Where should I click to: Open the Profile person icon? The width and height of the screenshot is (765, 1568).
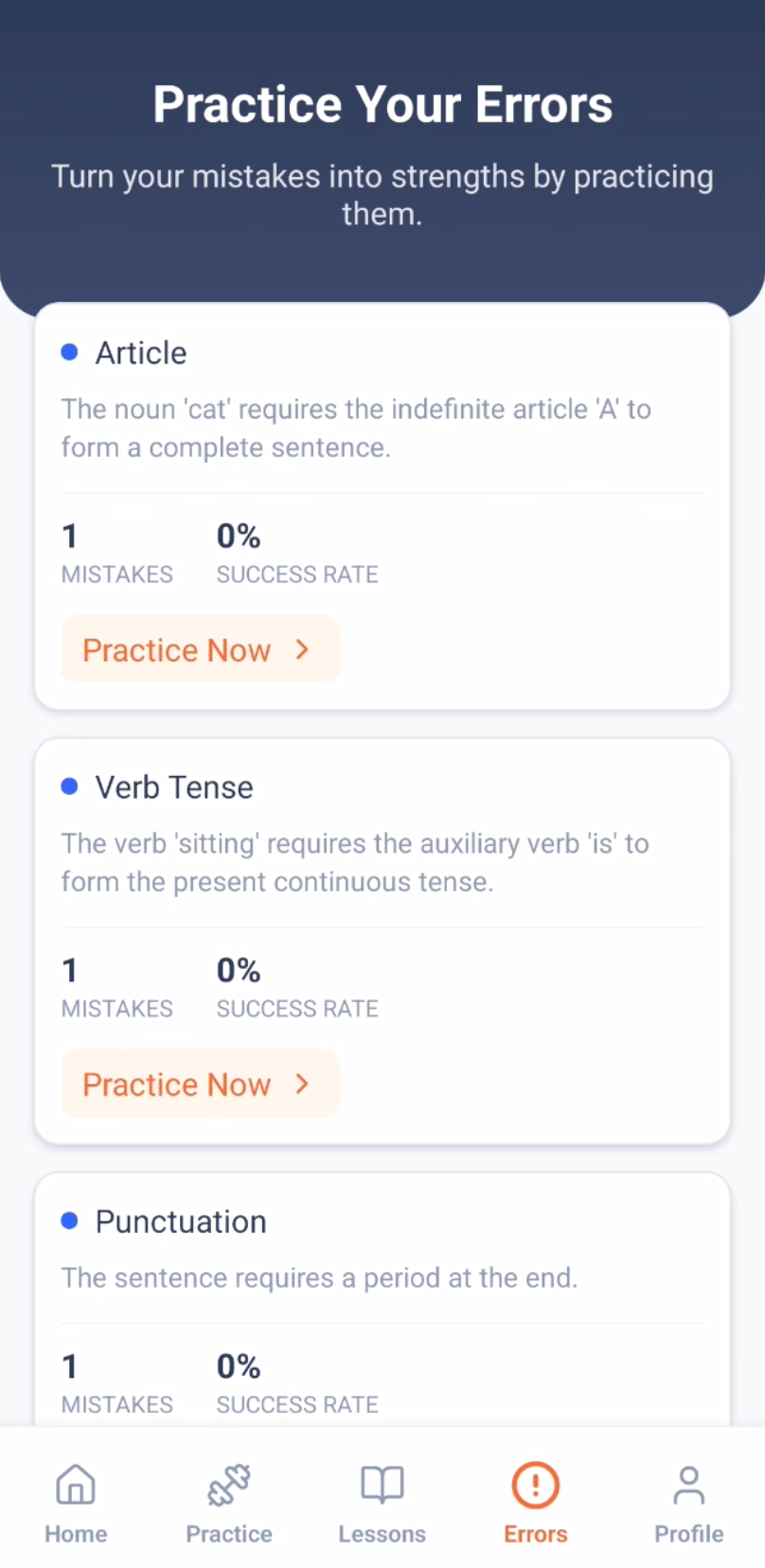688,1484
